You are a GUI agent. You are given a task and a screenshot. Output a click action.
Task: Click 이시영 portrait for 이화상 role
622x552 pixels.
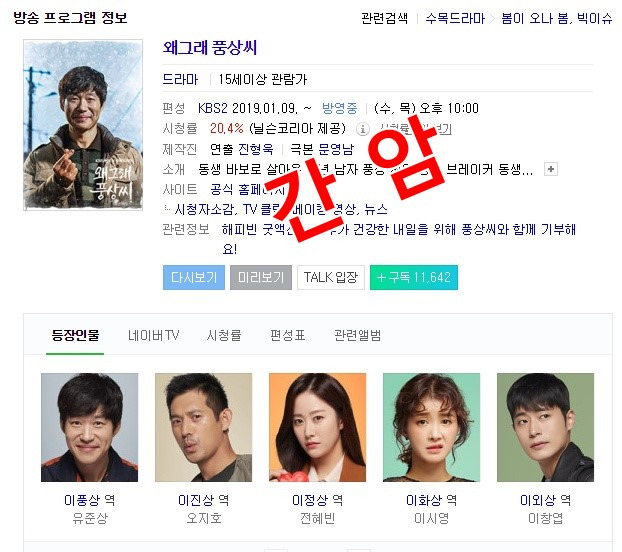click(x=432, y=427)
